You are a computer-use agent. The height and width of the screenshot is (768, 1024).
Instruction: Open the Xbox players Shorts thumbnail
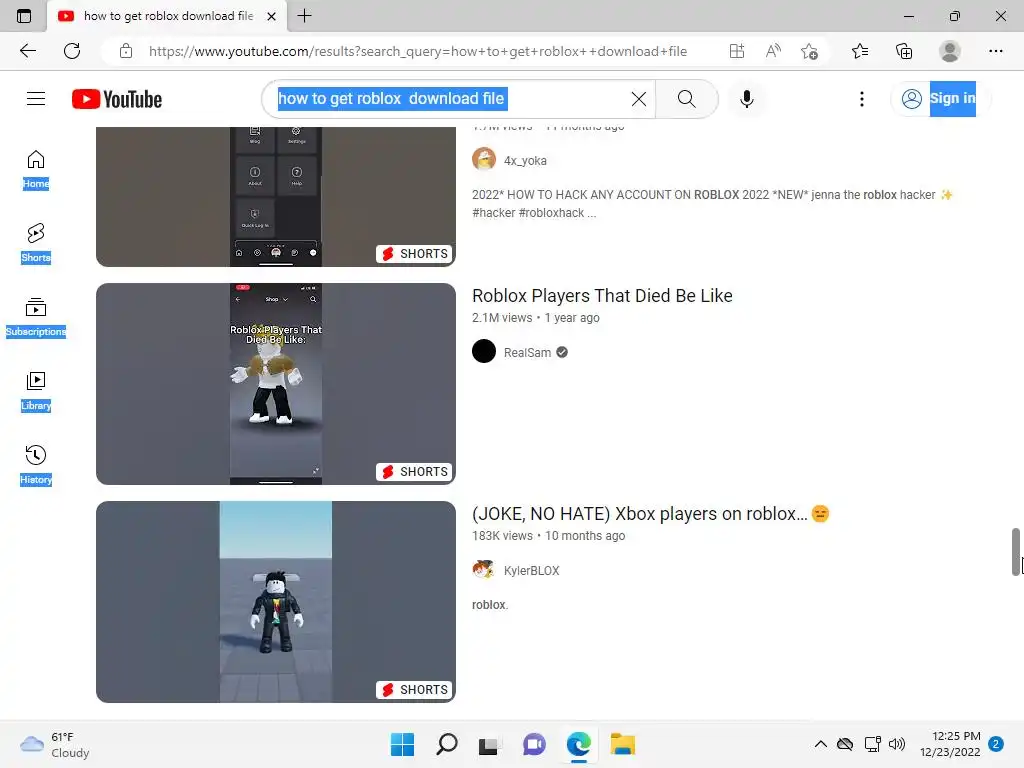pos(276,602)
